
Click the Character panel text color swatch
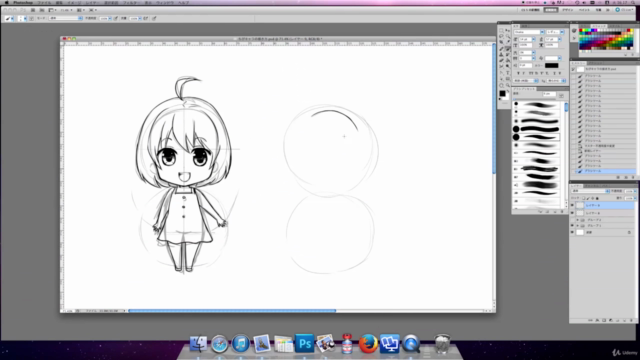pos(552,65)
